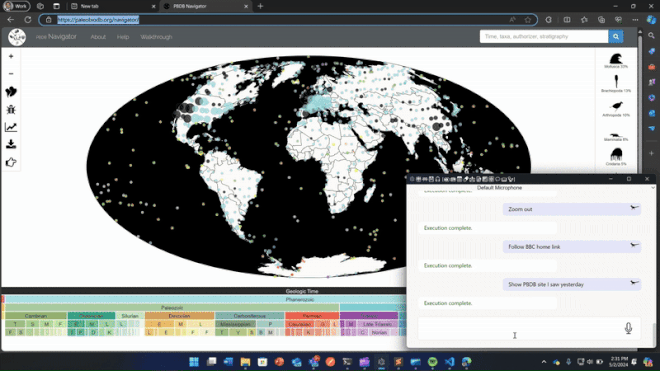660x371 pixels.
Task: Select the Ordovician period on timescale
Action: pos(91,316)
